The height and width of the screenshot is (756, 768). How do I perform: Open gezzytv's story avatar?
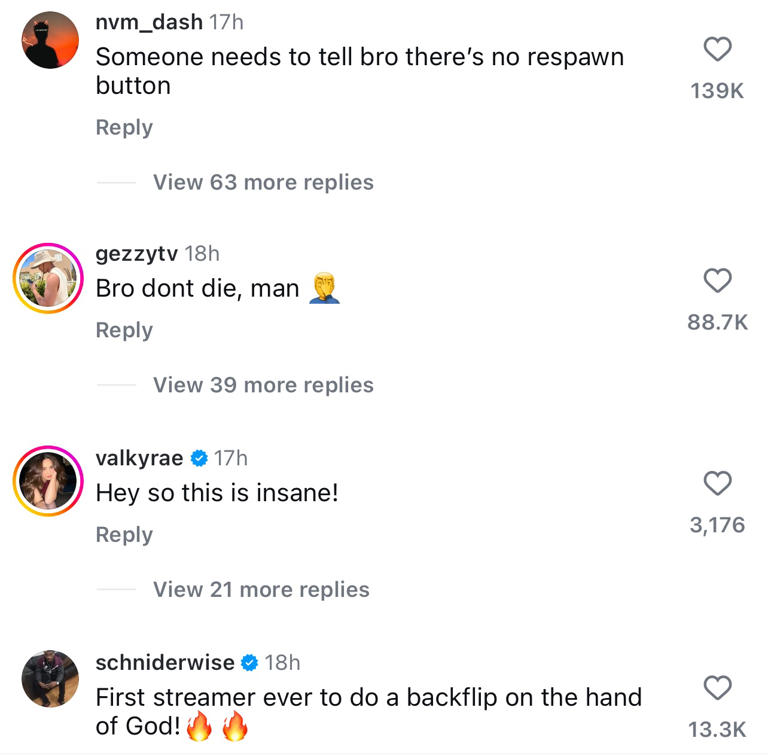pyautogui.click(x=46, y=276)
